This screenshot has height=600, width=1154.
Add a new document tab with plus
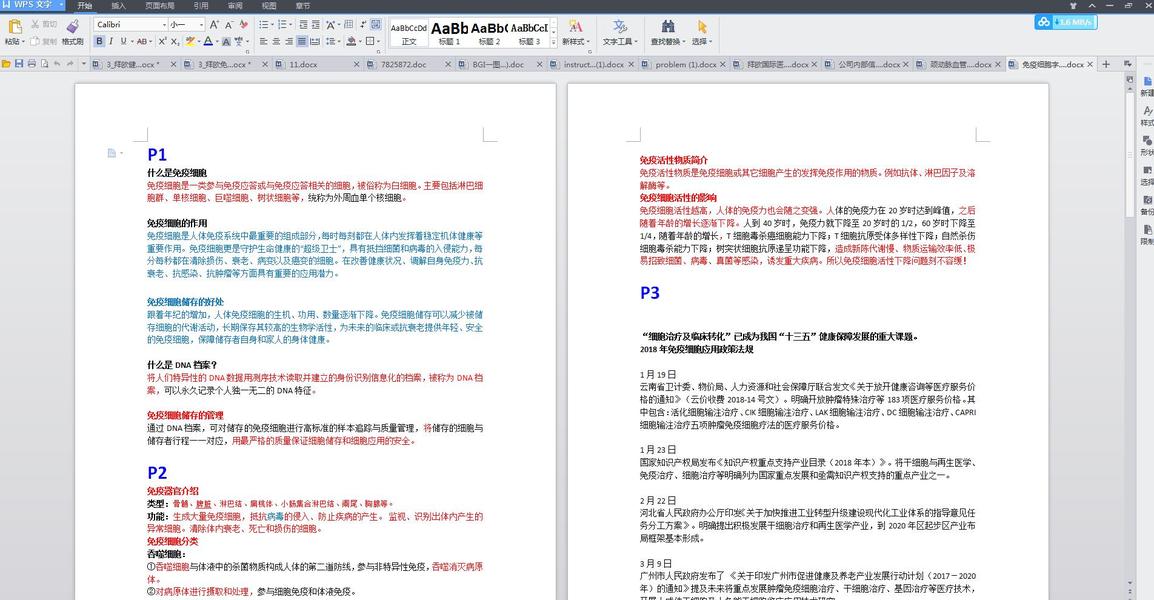coord(1105,64)
